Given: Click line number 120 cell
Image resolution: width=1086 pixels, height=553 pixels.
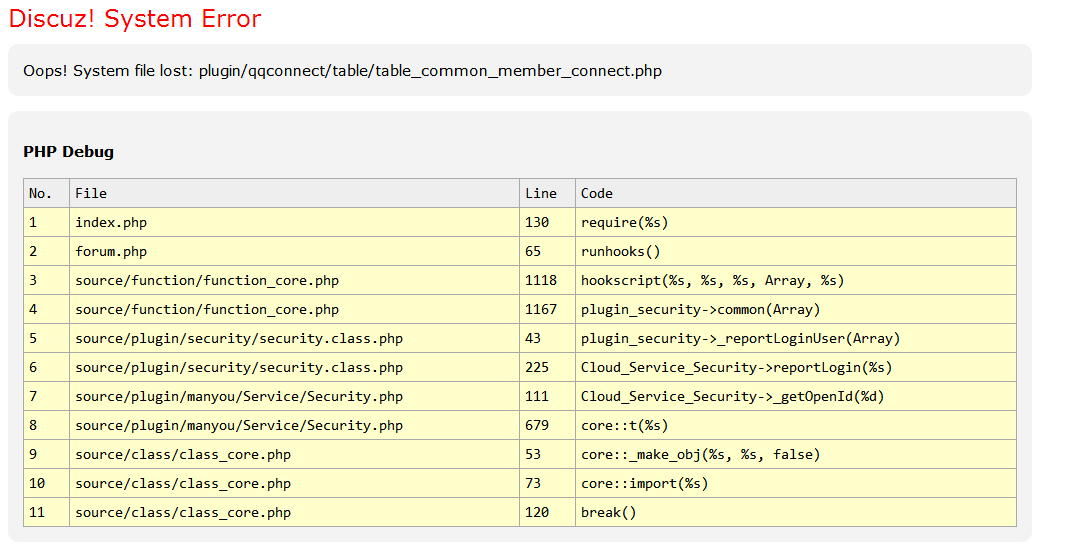Looking at the screenshot, I should 547,513.
